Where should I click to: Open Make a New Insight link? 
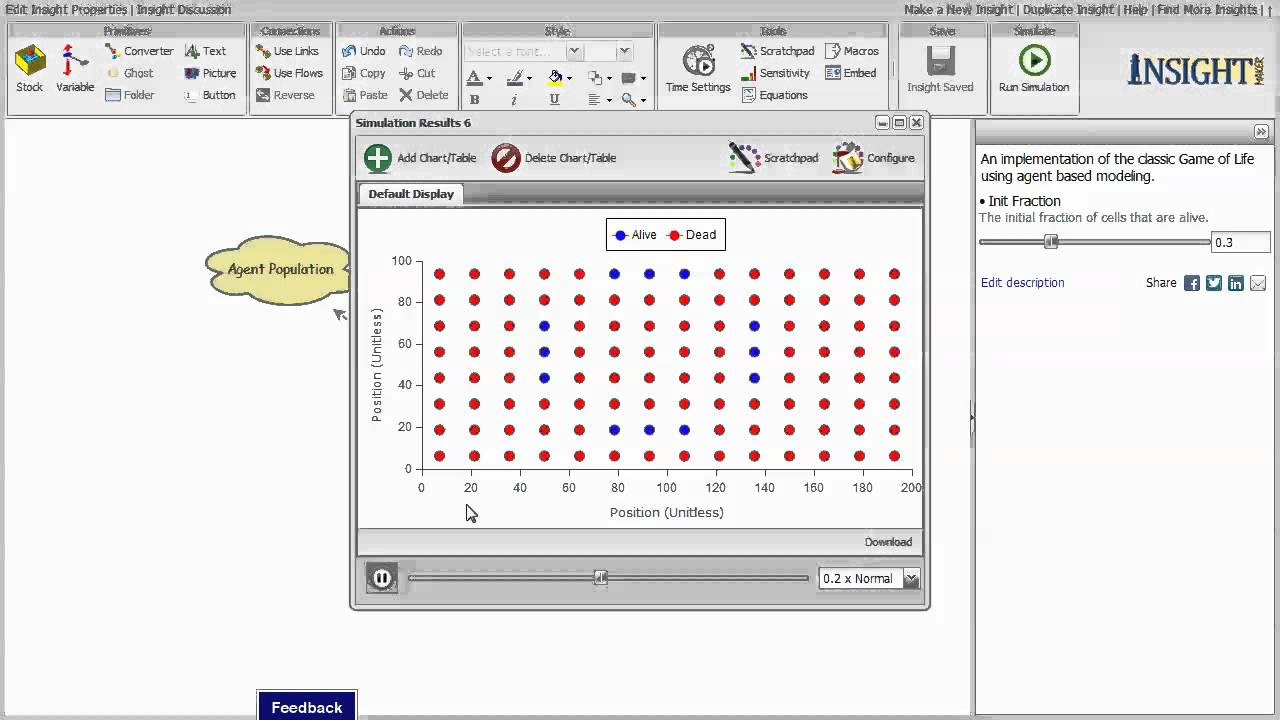coord(959,9)
